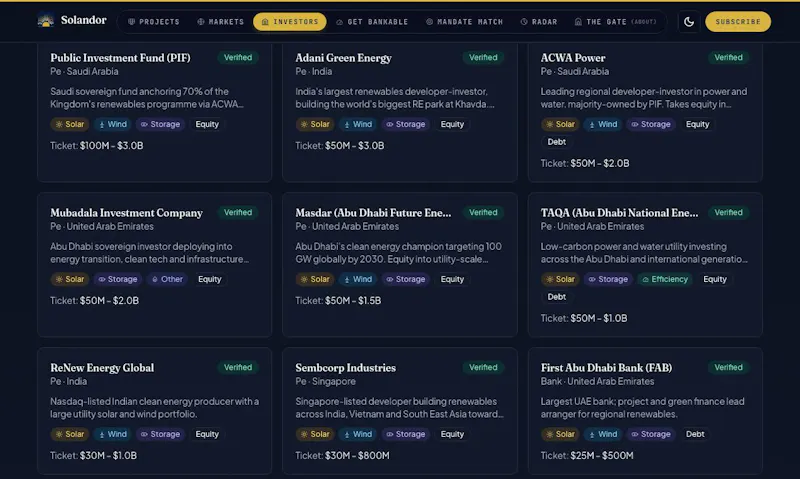Open the Get Bankable nav tab
This screenshot has height=479, width=800.
[x=372, y=22]
